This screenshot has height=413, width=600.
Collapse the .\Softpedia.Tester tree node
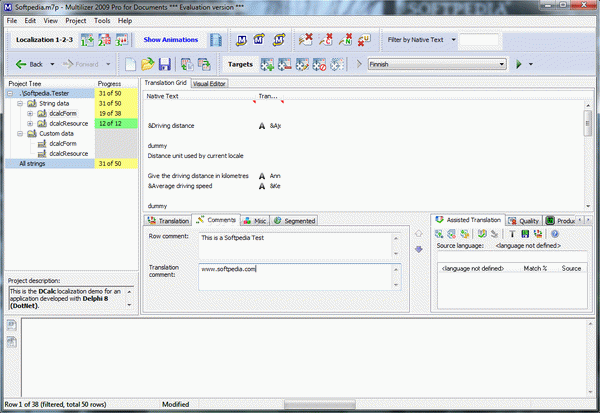[x=10, y=93]
